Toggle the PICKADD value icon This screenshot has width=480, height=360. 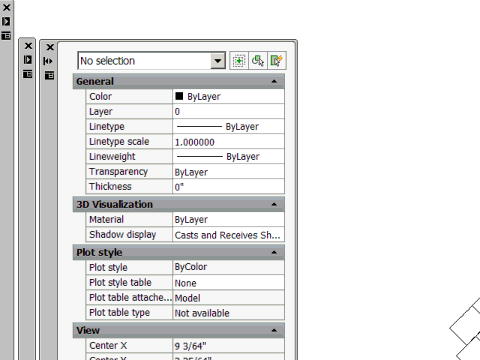coord(239,61)
